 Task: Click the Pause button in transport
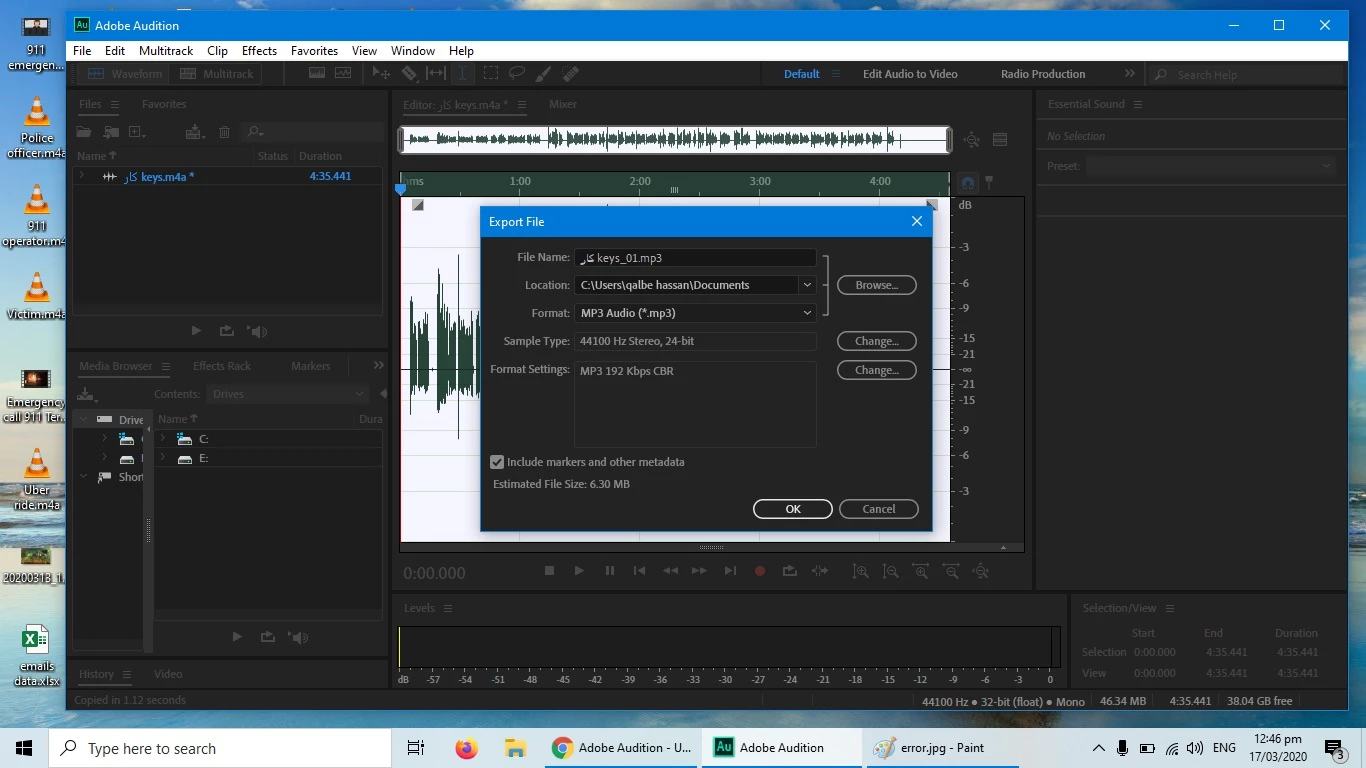(x=609, y=571)
